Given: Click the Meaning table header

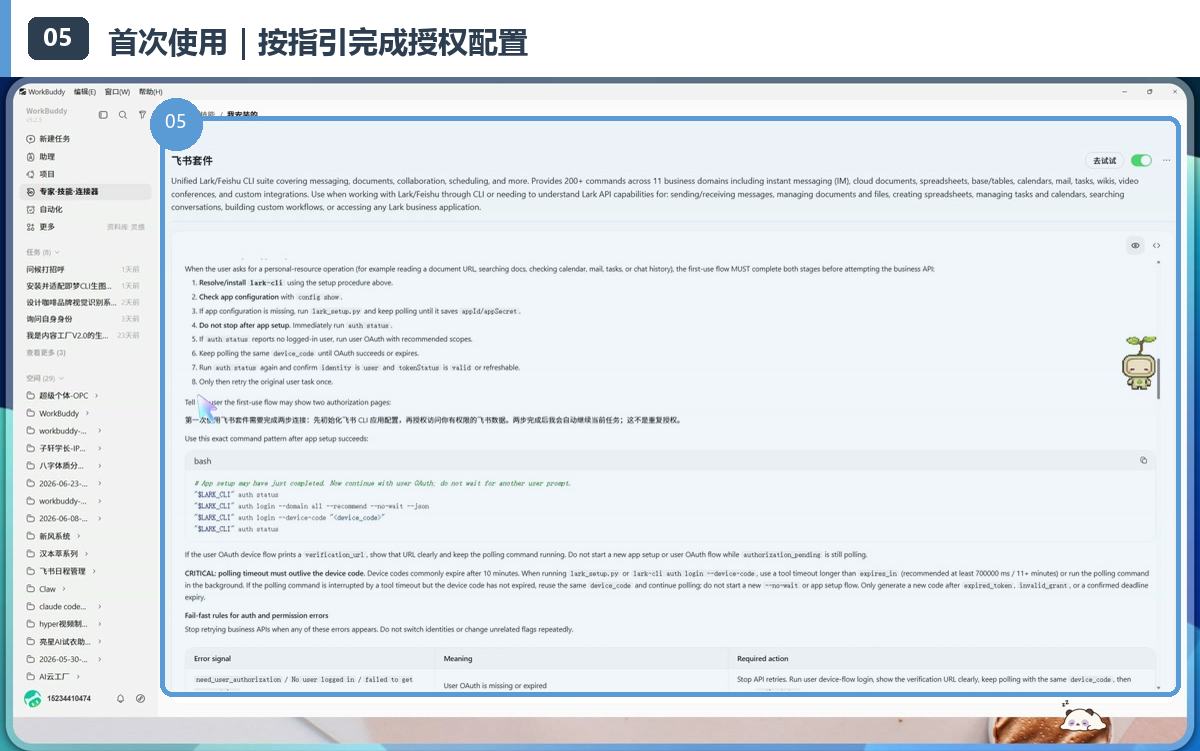Looking at the screenshot, I should click(x=458, y=659).
